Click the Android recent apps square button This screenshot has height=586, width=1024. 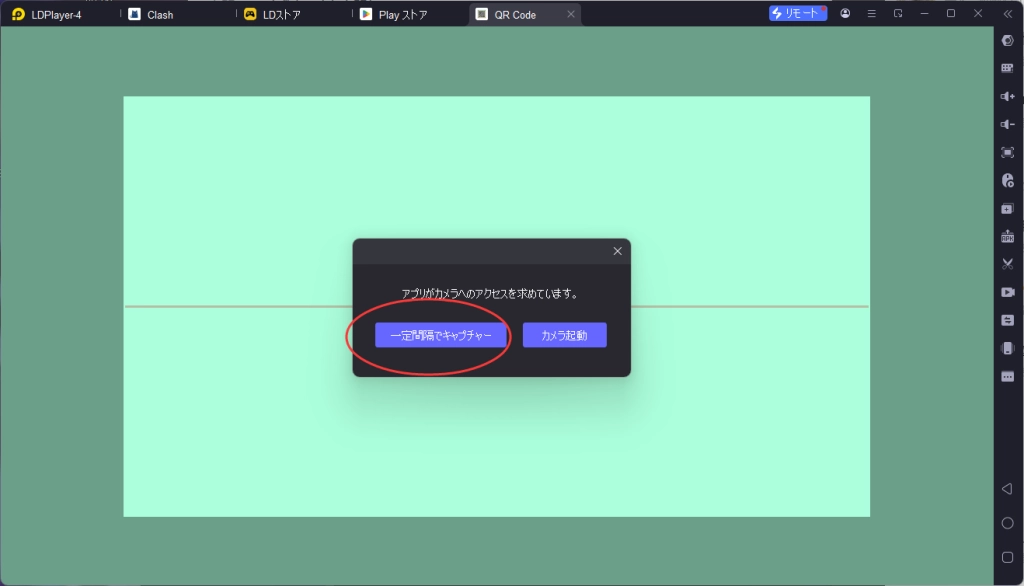(1008, 557)
